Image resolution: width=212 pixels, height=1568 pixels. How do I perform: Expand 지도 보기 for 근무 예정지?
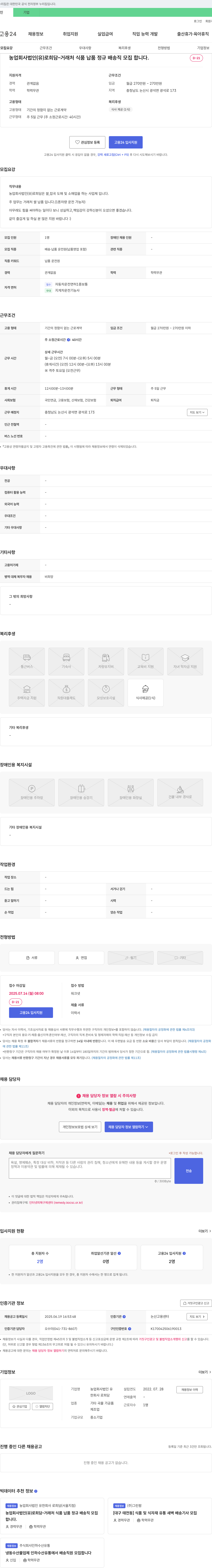[197, 413]
